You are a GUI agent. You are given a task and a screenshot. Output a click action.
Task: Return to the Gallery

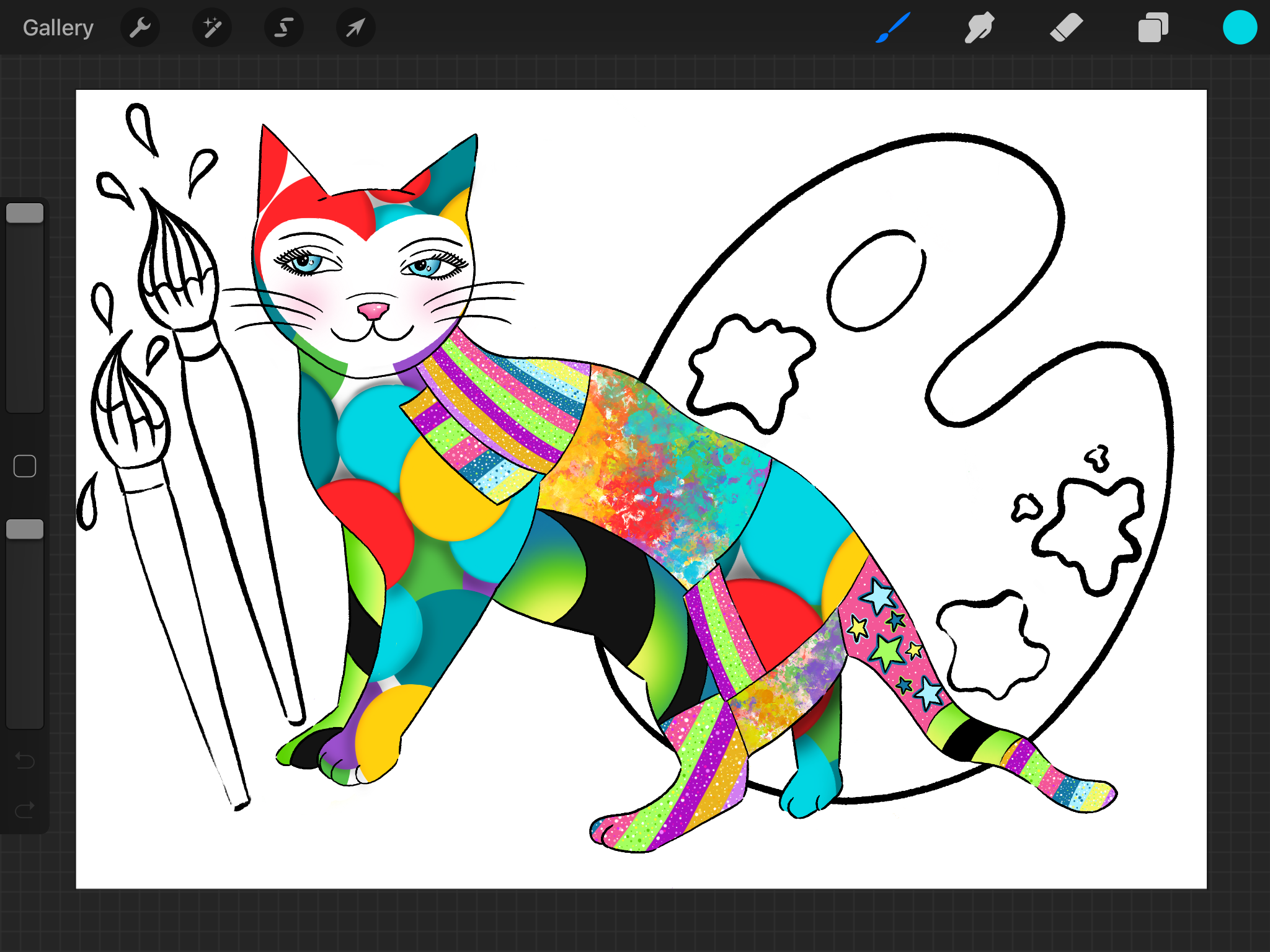tap(58, 28)
